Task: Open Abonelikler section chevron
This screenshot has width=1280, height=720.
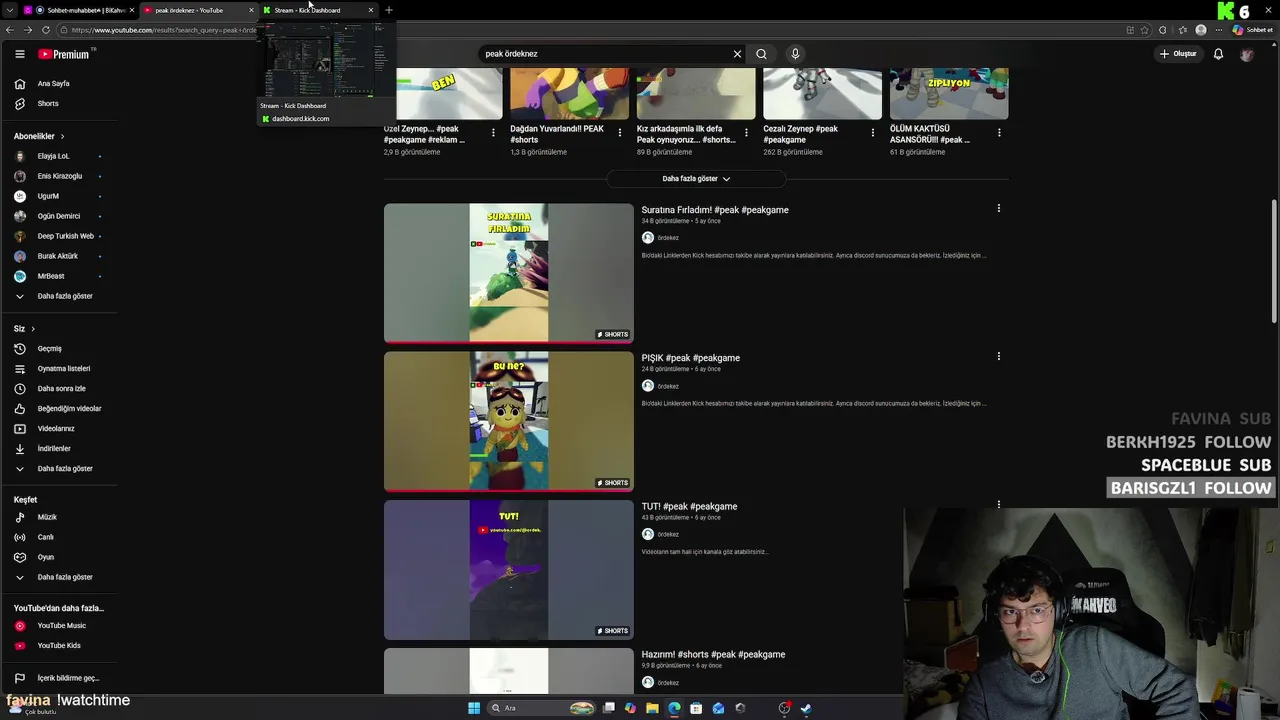Action: [x=62, y=136]
